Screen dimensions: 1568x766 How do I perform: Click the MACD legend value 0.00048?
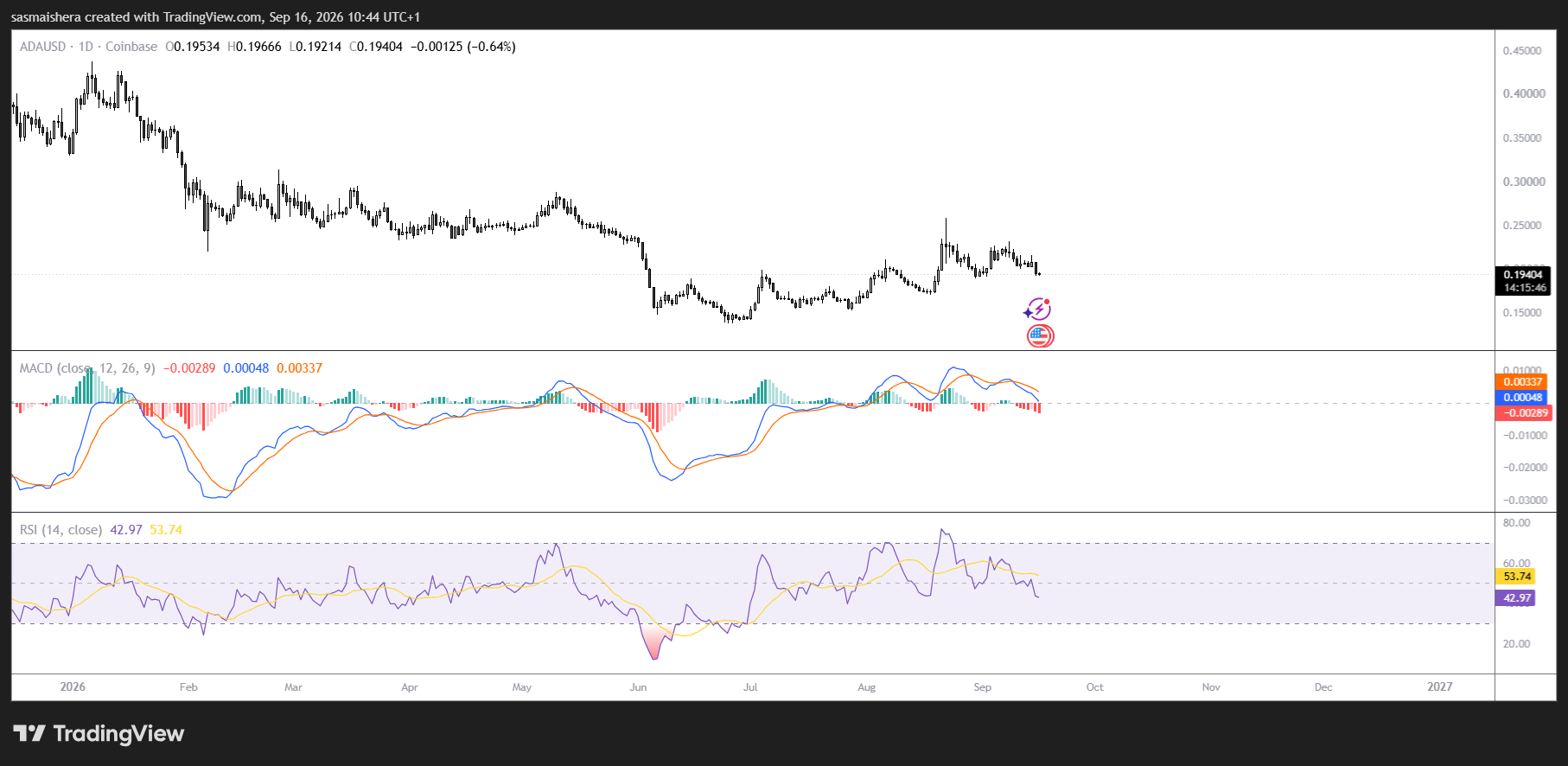(x=246, y=368)
